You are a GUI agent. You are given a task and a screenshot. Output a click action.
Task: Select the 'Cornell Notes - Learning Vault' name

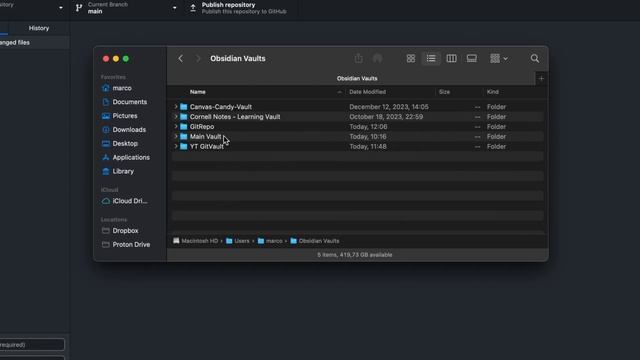click(x=235, y=117)
